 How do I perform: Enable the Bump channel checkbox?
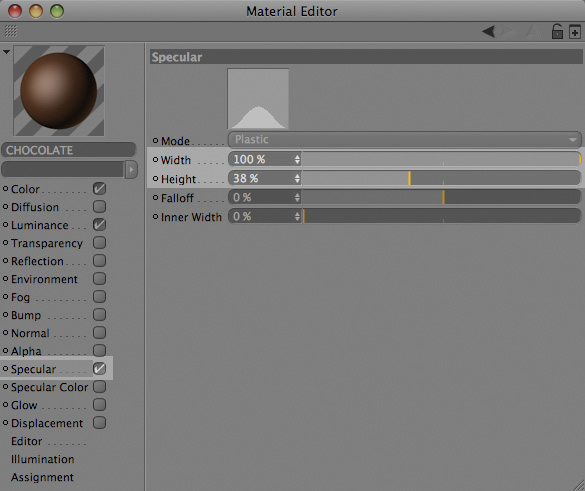click(x=100, y=315)
